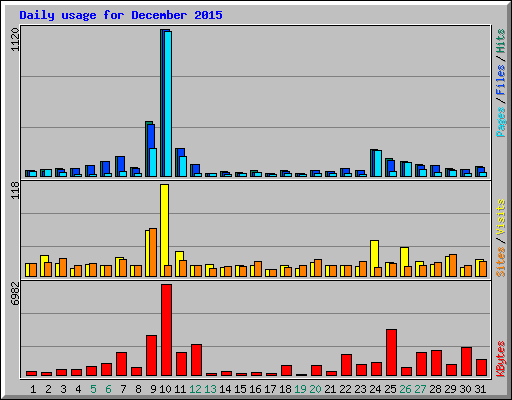Viewport: 512px width, 400px height.
Task: Click the tallest red KBytes bar for day 10
Action: 167,330
